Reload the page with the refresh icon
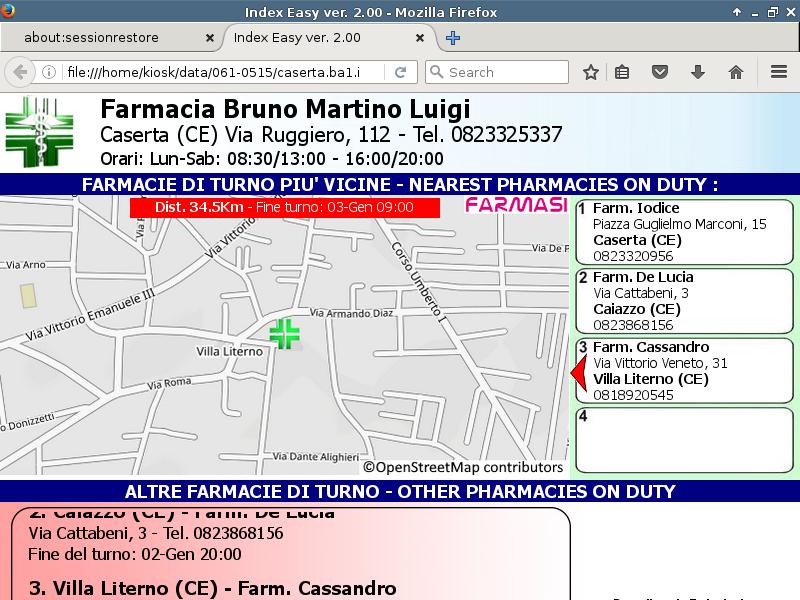The width and height of the screenshot is (800, 600). pyautogui.click(x=400, y=72)
